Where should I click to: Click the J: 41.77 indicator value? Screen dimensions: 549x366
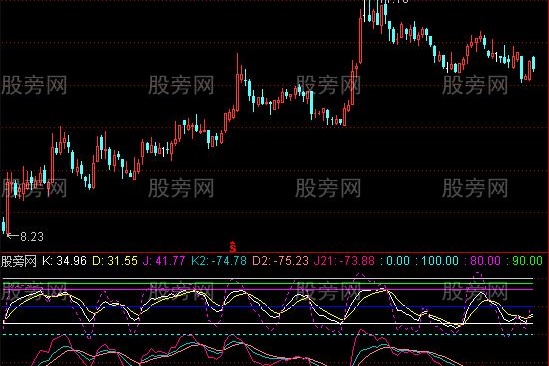(164, 261)
